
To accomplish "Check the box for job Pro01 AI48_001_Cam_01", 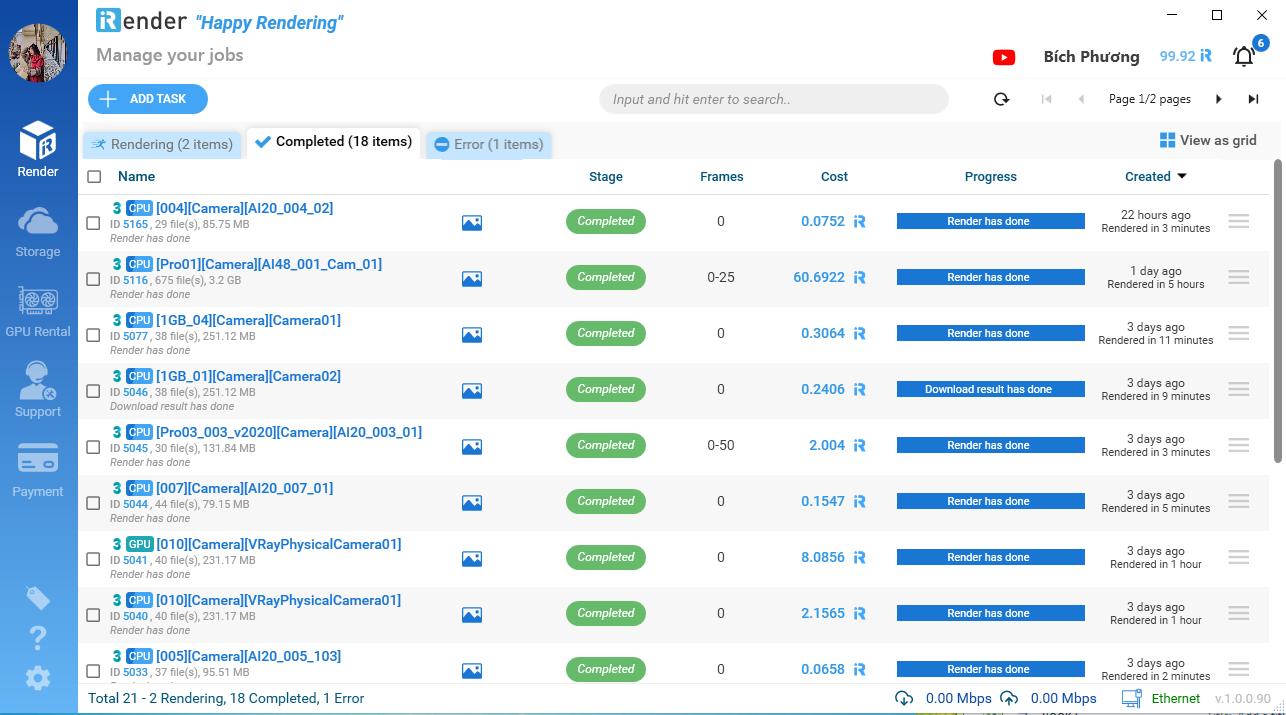I will click(93, 279).
